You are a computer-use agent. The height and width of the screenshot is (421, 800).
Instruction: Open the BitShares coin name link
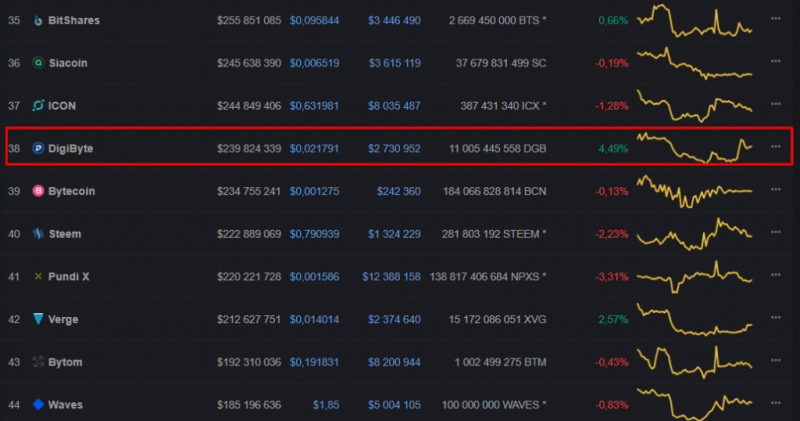pos(74,20)
